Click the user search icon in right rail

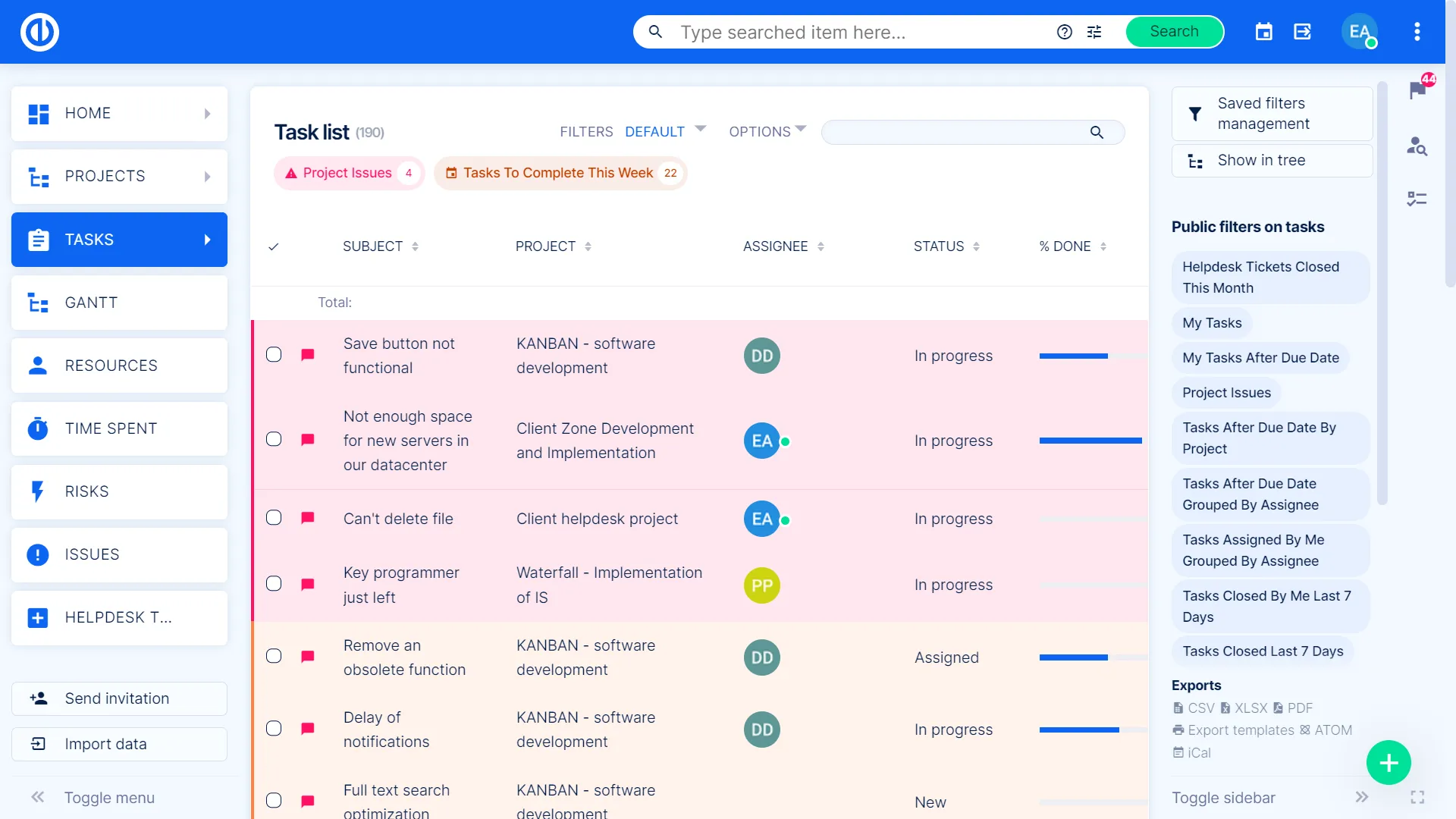(1417, 146)
